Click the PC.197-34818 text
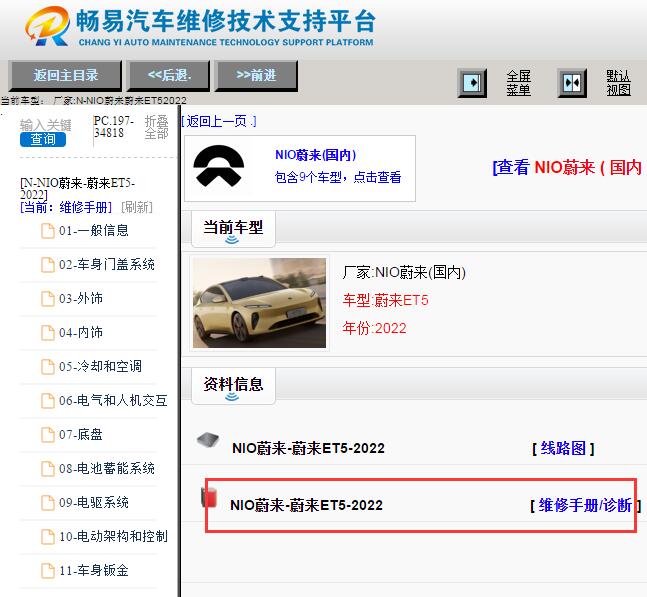Screen dimensions: 647x597 click(x=114, y=127)
